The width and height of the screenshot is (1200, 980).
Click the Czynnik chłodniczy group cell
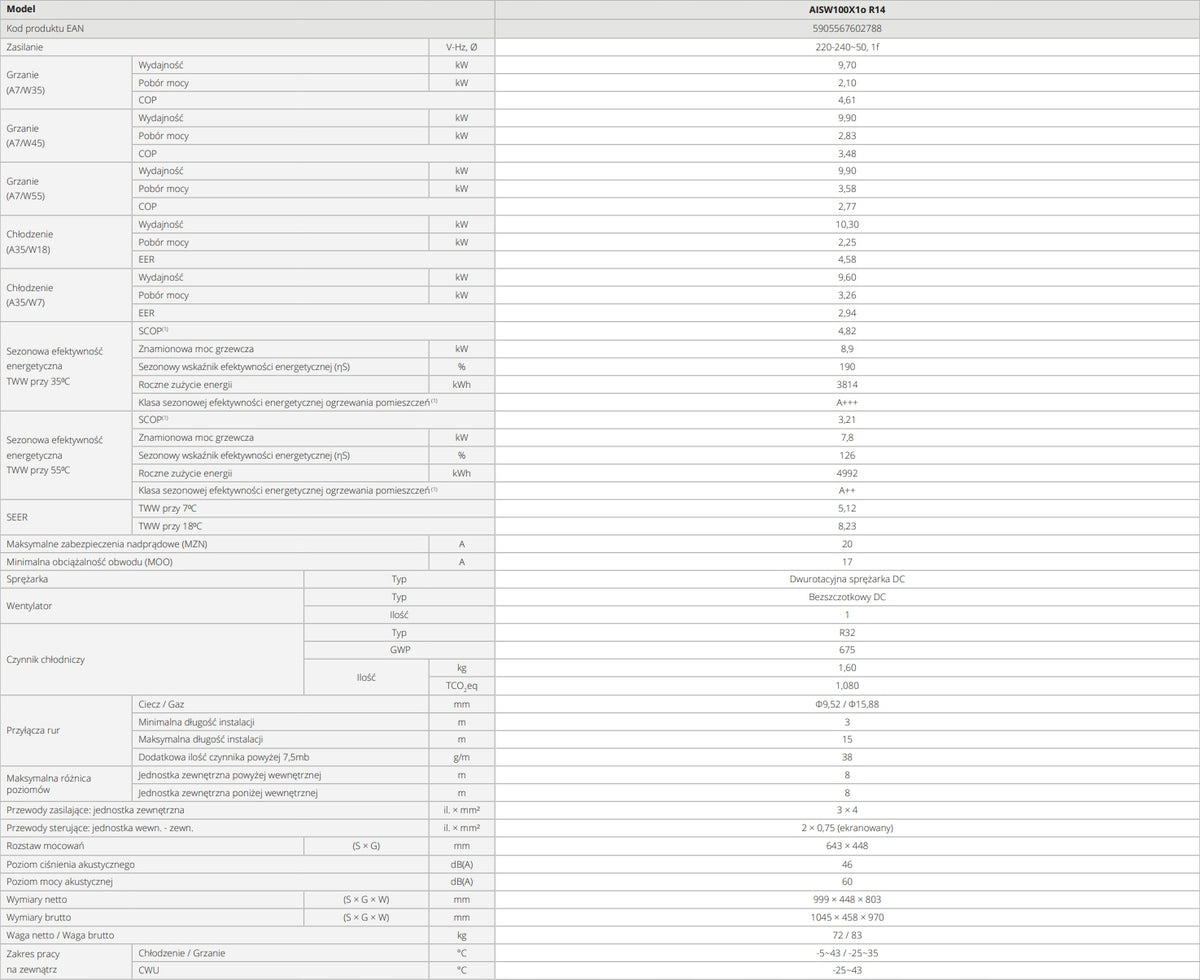click(151, 659)
